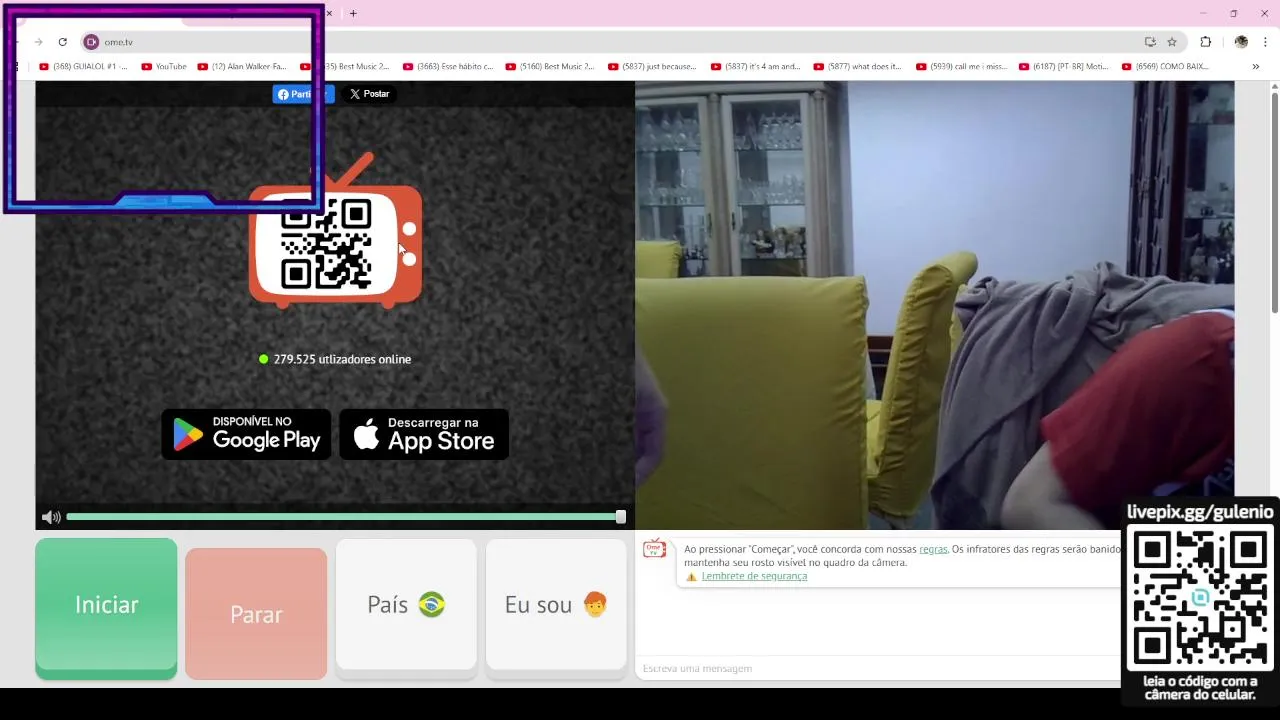The height and width of the screenshot is (720, 1280).
Task: Click the Iniciar button
Action: pos(106,608)
